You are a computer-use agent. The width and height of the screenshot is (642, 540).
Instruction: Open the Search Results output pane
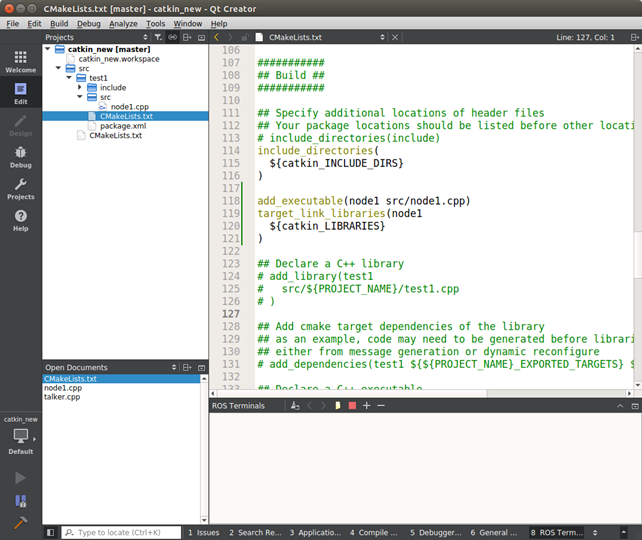click(255, 532)
